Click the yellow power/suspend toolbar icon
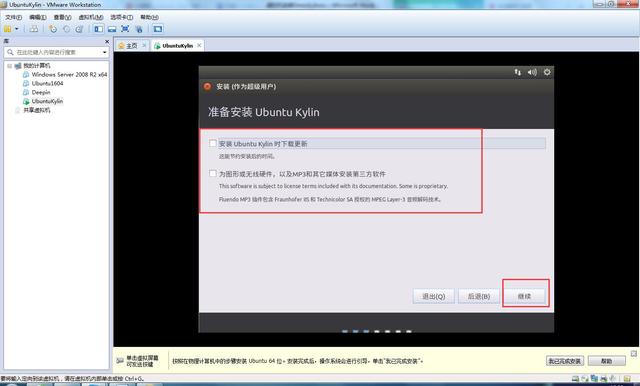The image size is (640, 386). pos(7,29)
